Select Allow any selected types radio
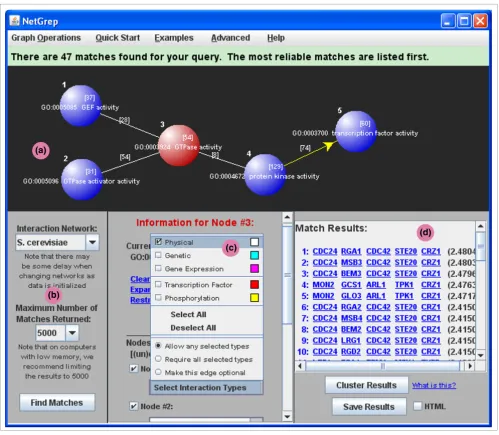Viewport: 499px width, 435px height. click(158, 346)
